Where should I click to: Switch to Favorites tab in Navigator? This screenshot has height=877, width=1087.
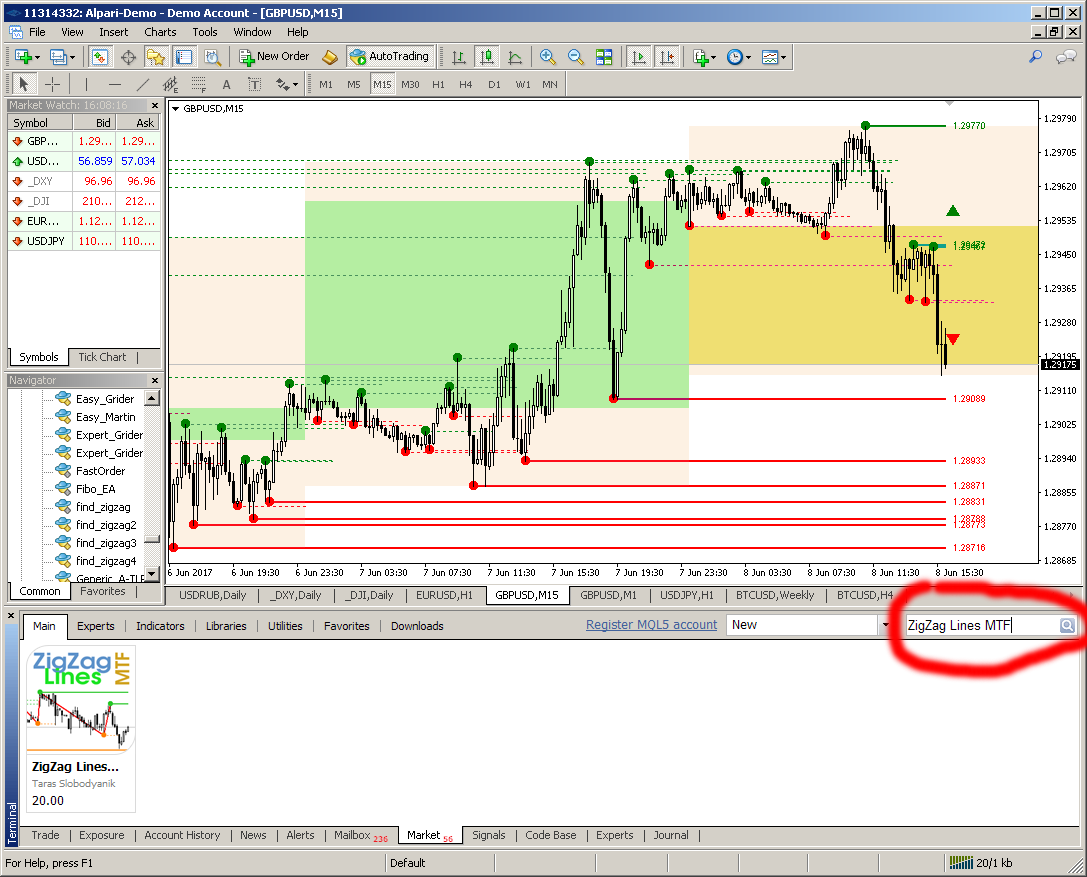click(x=103, y=591)
